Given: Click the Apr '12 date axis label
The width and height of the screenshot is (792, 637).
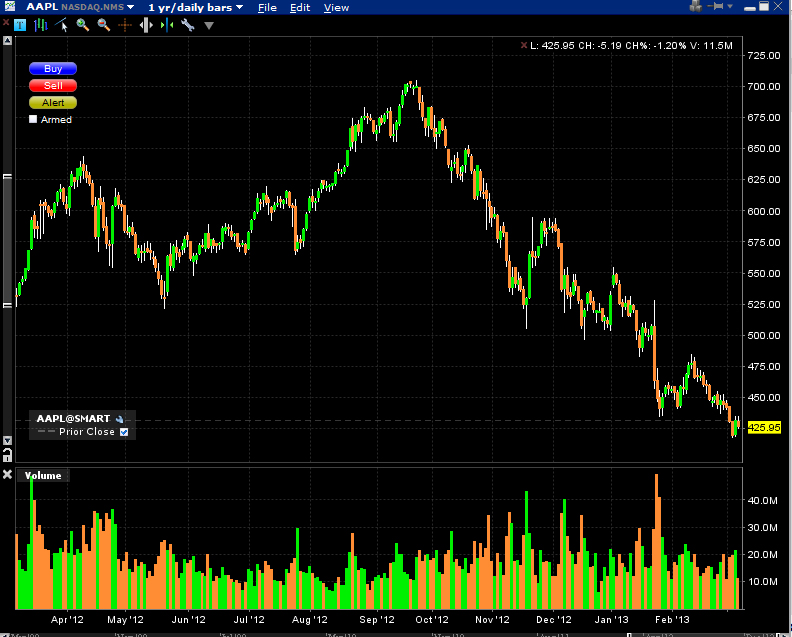Looking at the screenshot, I should click(67, 619).
